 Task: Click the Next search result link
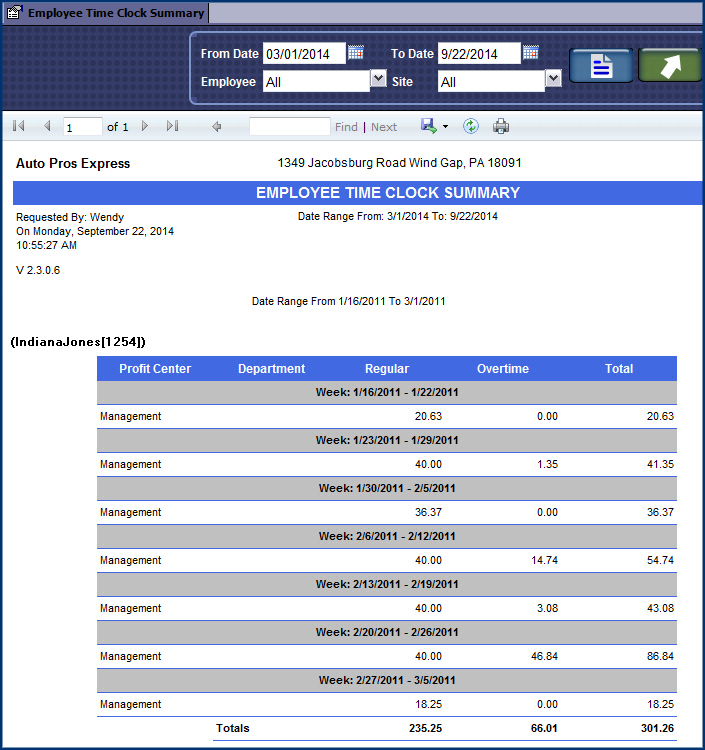tap(384, 127)
